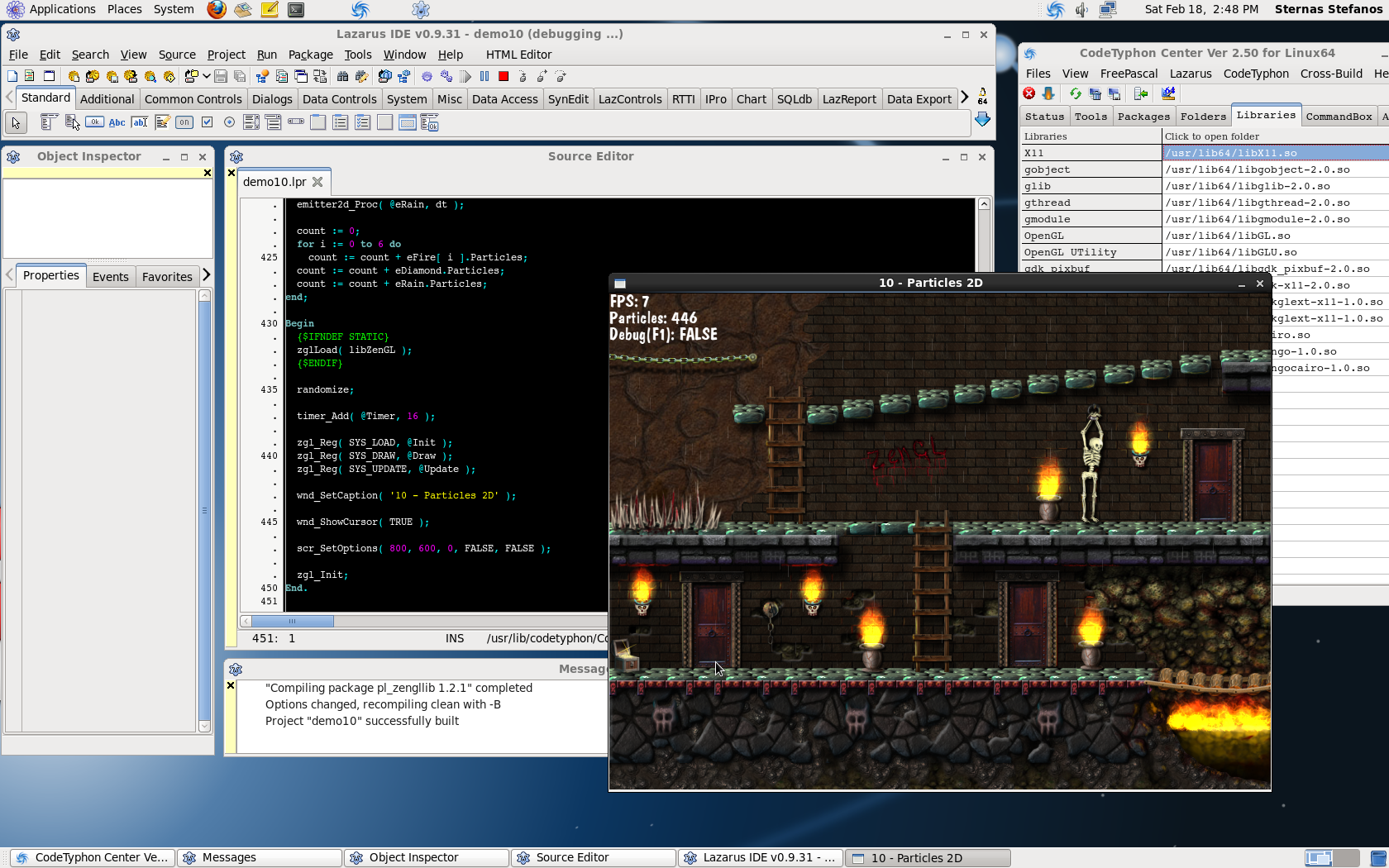The width and height of the screenshot is (1389, 868).
Task: Open the Package menu in Lazarus
Action: 310,55
